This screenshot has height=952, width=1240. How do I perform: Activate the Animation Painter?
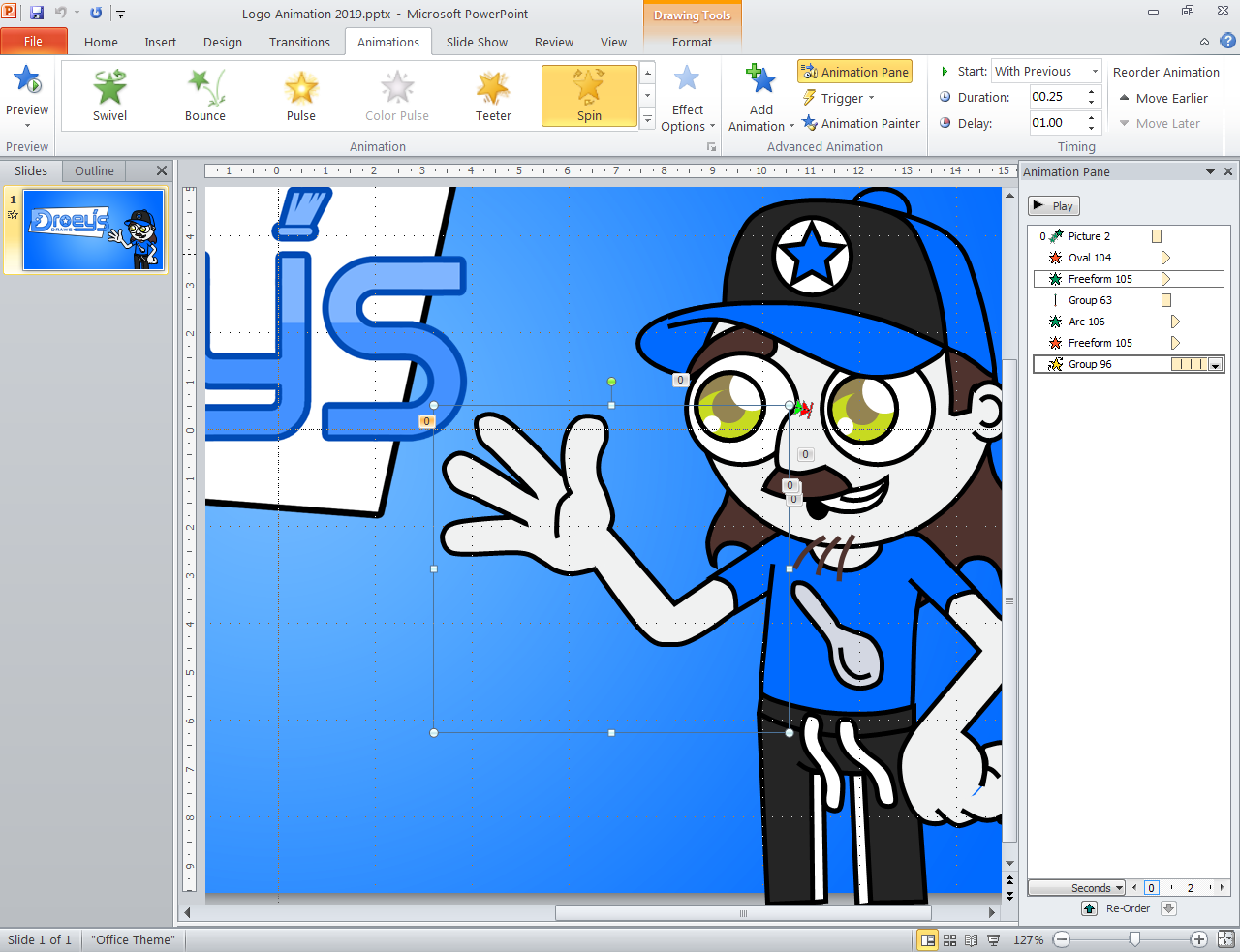[861, 124]
